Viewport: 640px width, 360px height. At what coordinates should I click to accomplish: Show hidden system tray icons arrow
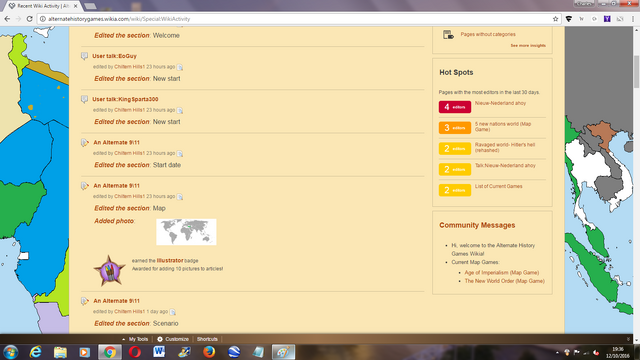click(557, 352)
